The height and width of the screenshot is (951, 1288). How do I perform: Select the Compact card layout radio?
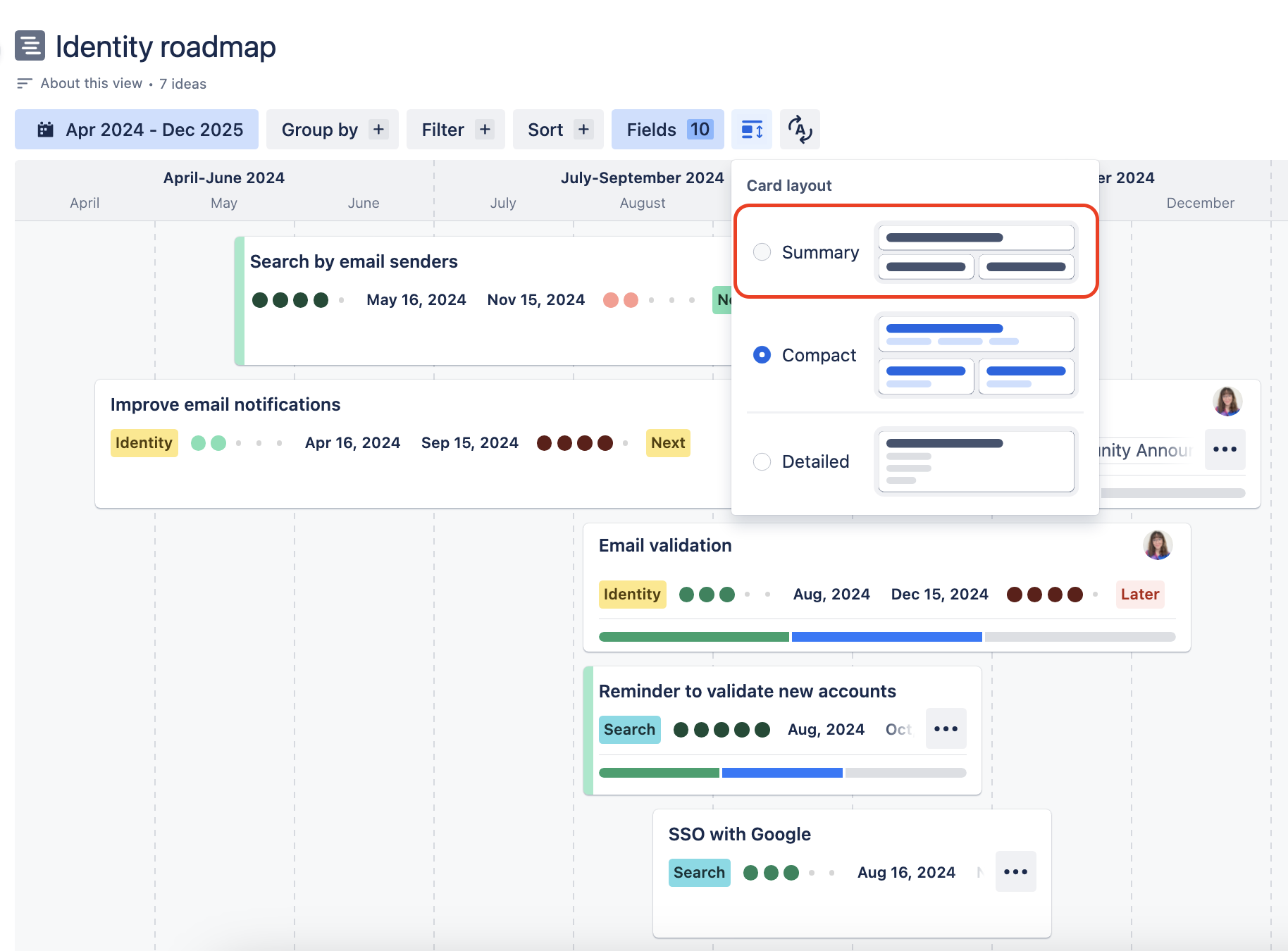pos(762,355)
